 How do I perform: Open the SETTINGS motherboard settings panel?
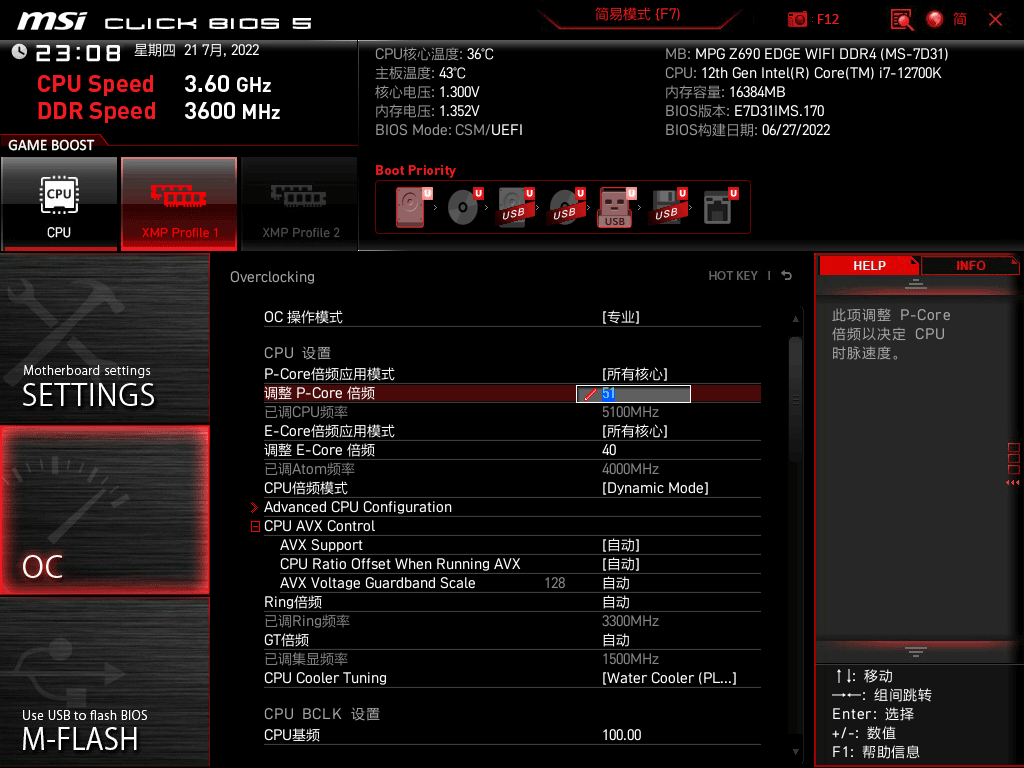coord(104,338)
